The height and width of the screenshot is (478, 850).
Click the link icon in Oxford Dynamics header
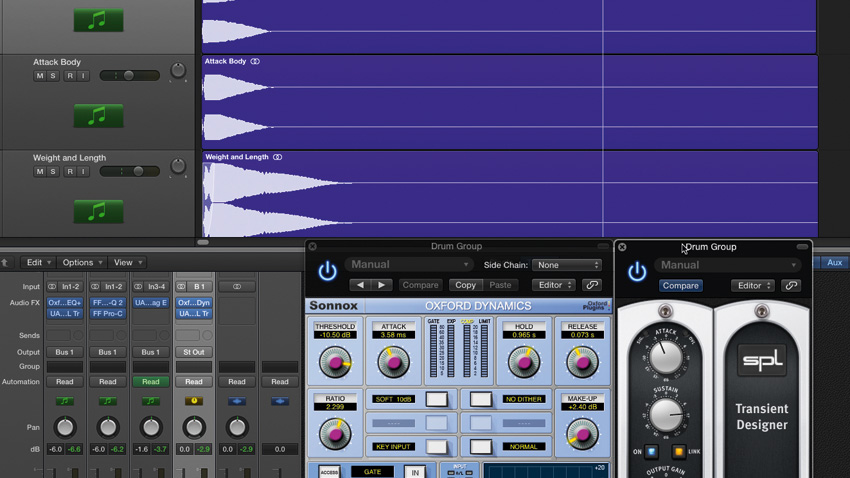coord(592,285)
